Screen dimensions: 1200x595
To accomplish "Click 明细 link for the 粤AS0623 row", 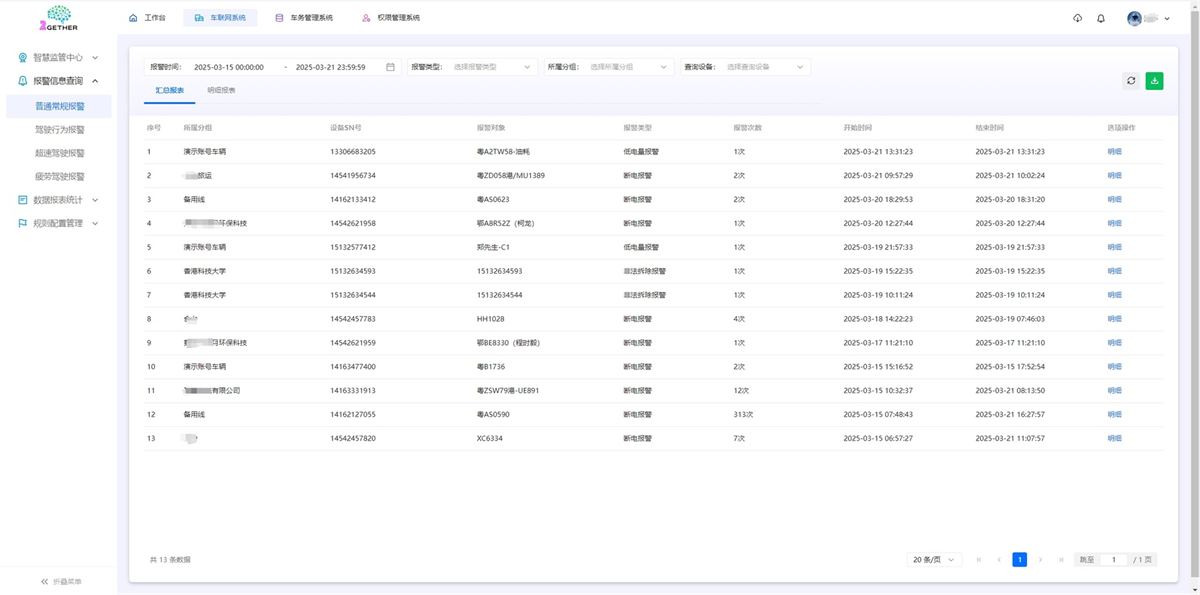I will coord(1114,199).
